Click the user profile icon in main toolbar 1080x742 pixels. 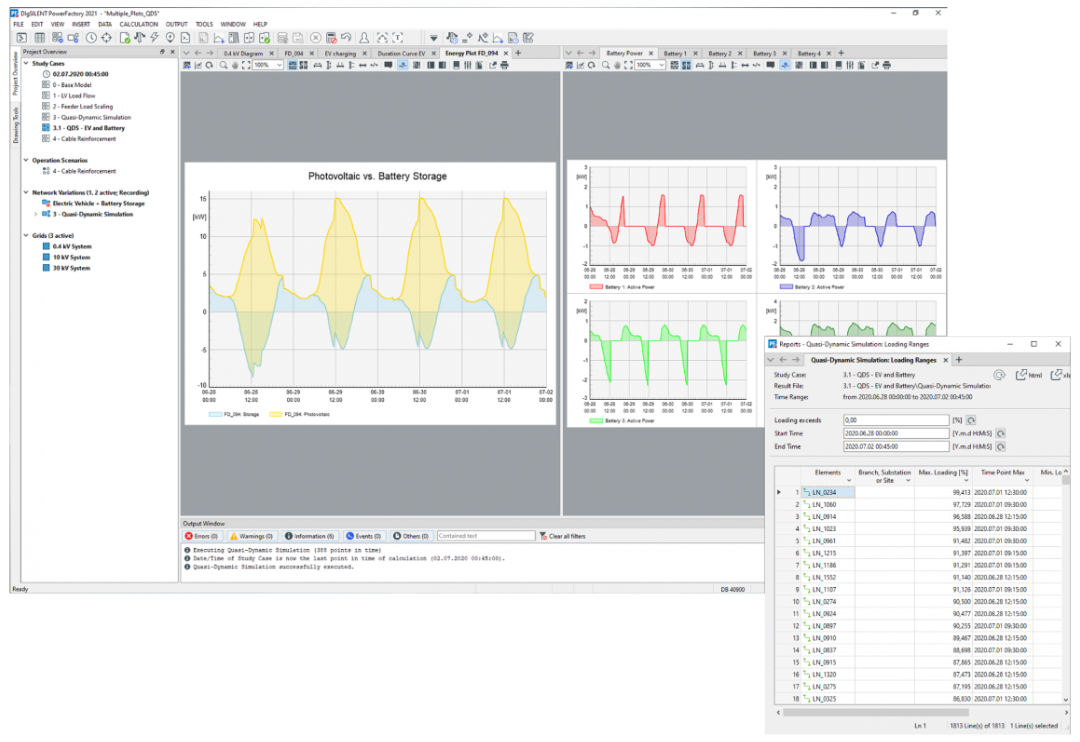(x=364, y=38)
